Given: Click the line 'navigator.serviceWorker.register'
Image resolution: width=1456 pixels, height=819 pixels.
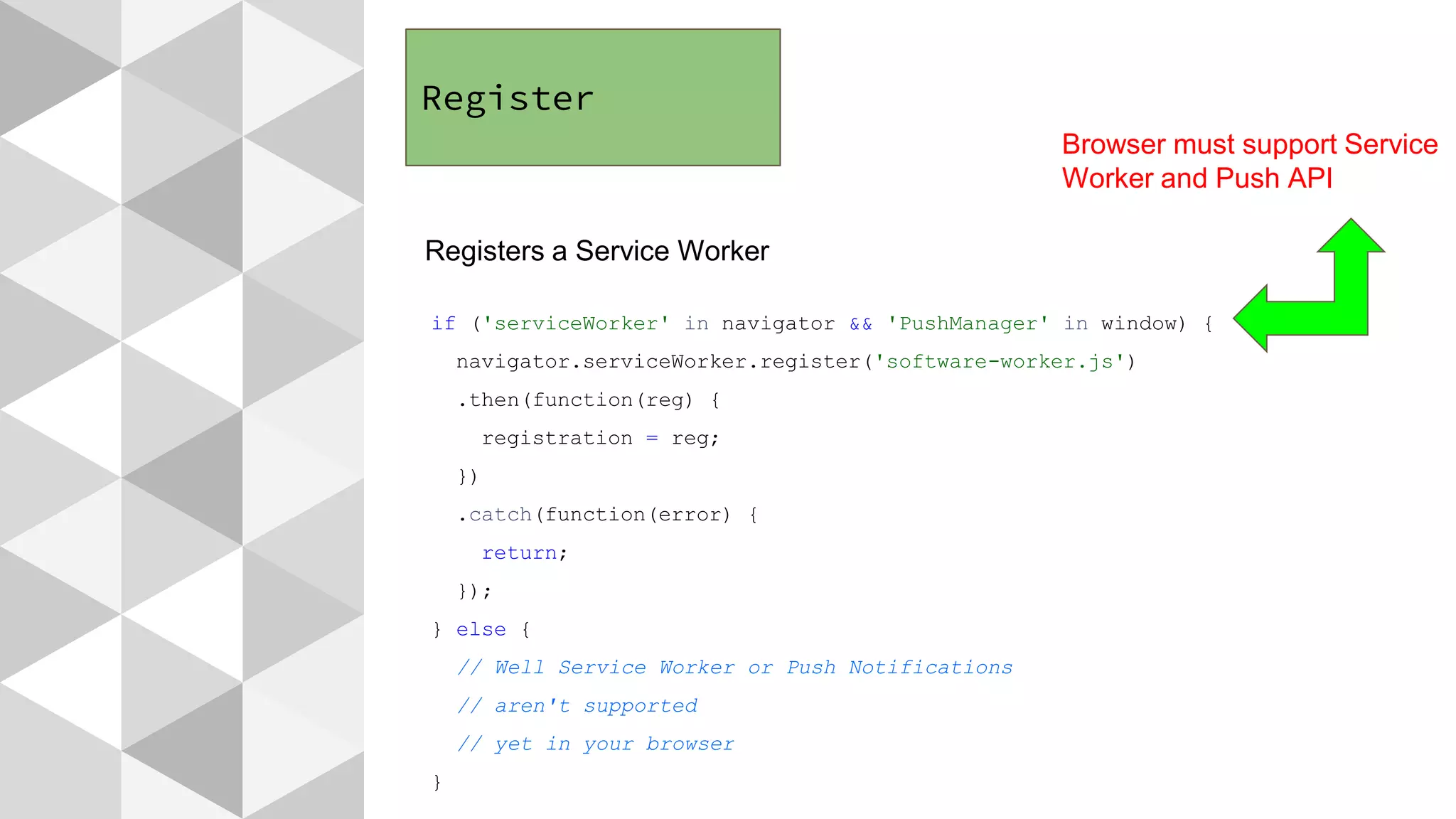Looking at the screenshot, I should tap(796, 362).
